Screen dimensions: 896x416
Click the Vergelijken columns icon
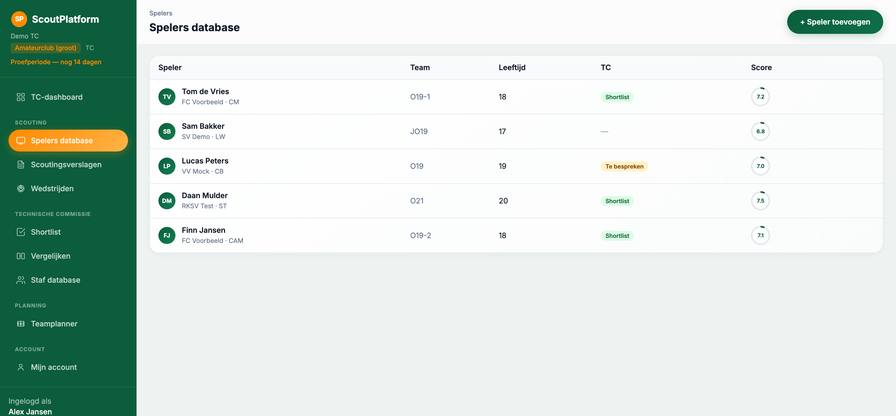21,256
